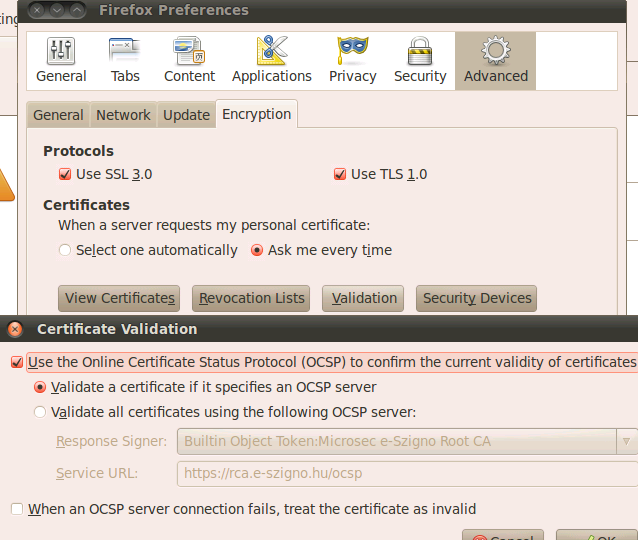Open the Revocation Lists button

251,298
